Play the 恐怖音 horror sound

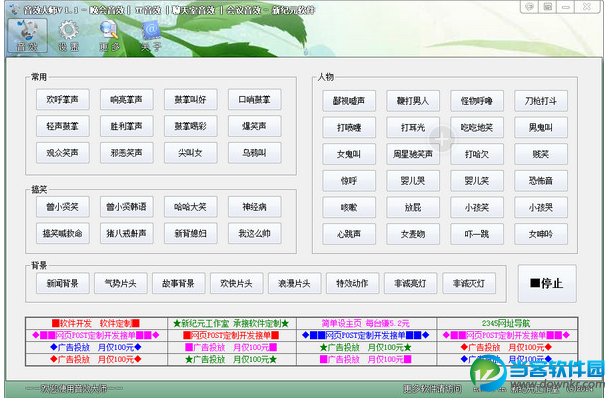(x=541, y=180)
